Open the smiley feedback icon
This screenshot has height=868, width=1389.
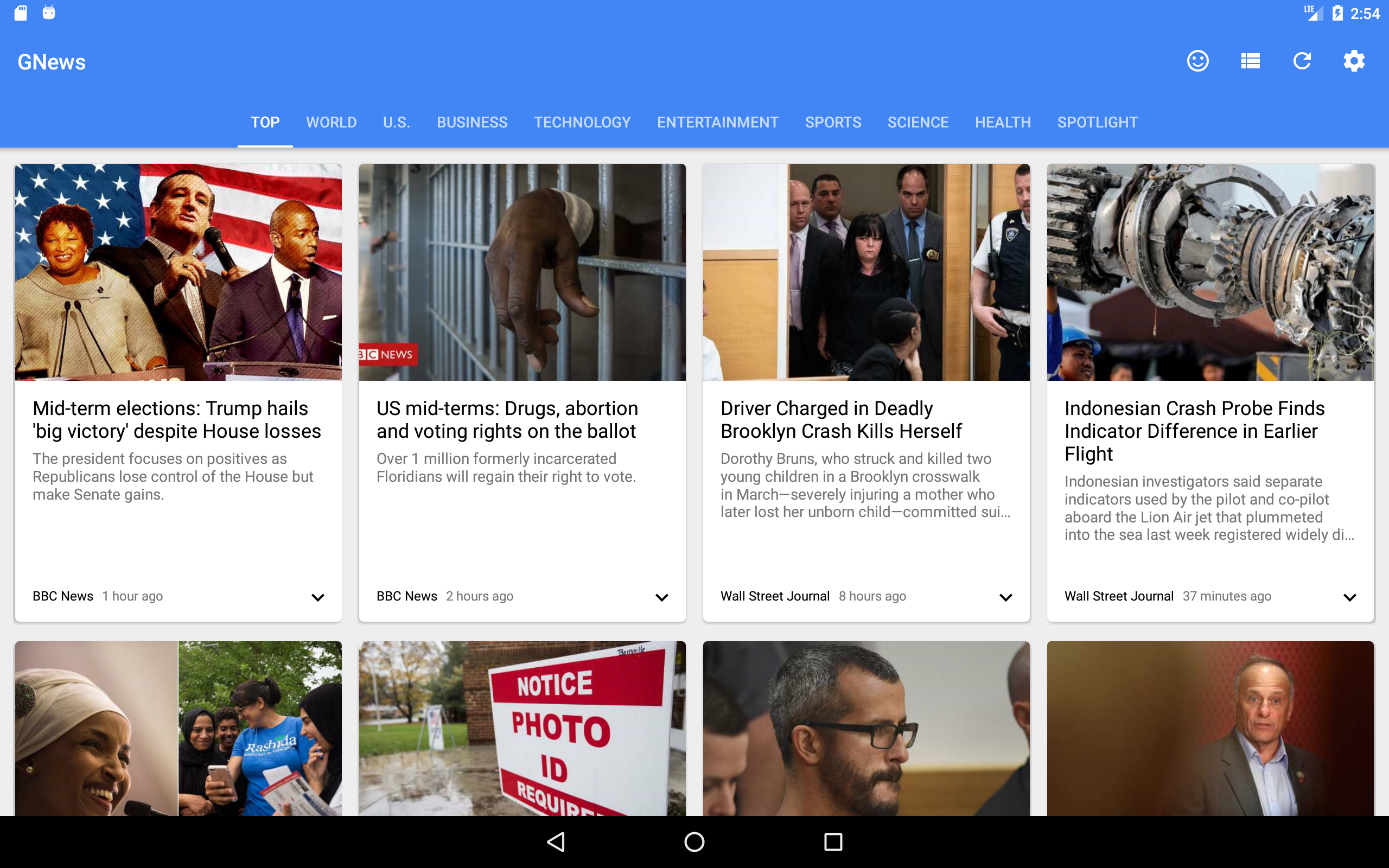(x=1197, y=60)
